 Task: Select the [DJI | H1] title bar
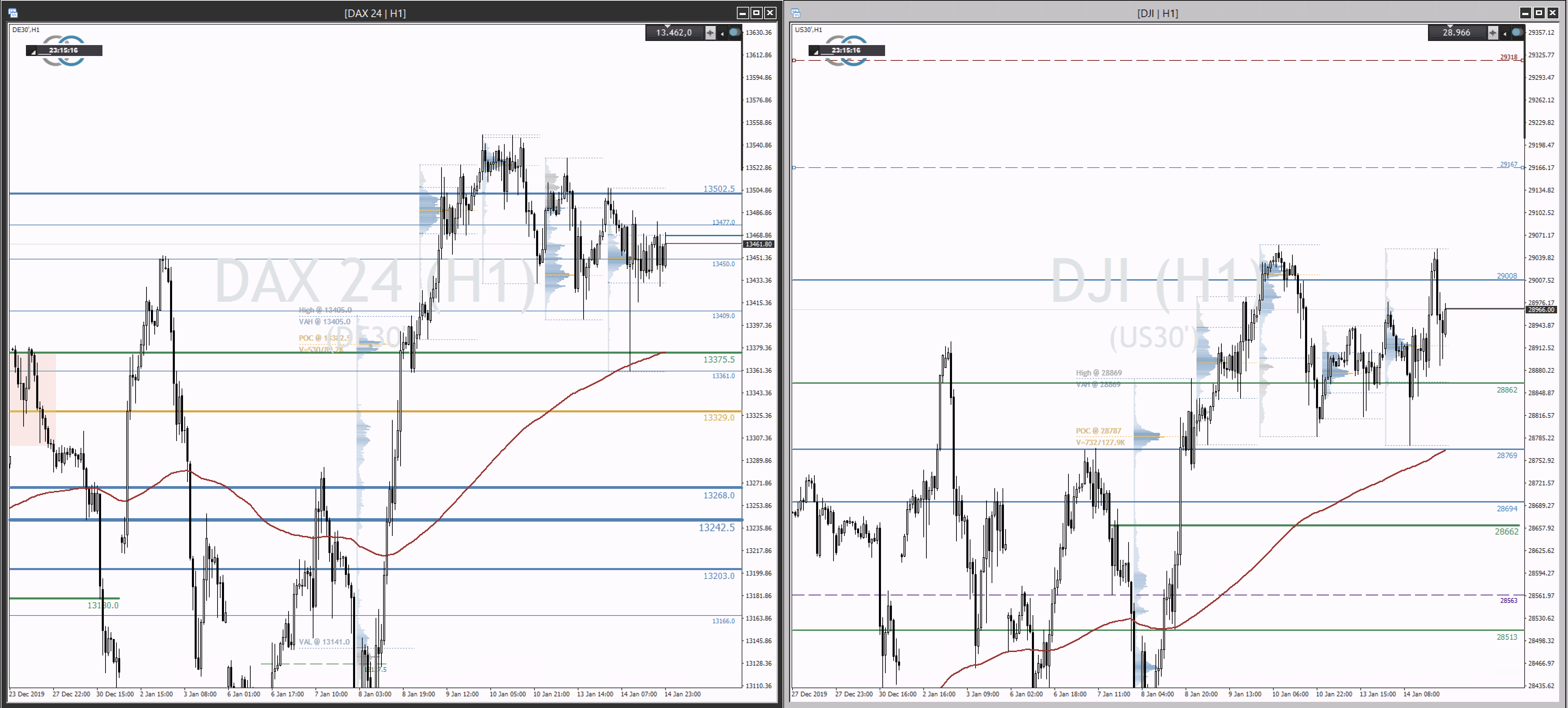pos(1157,13)
